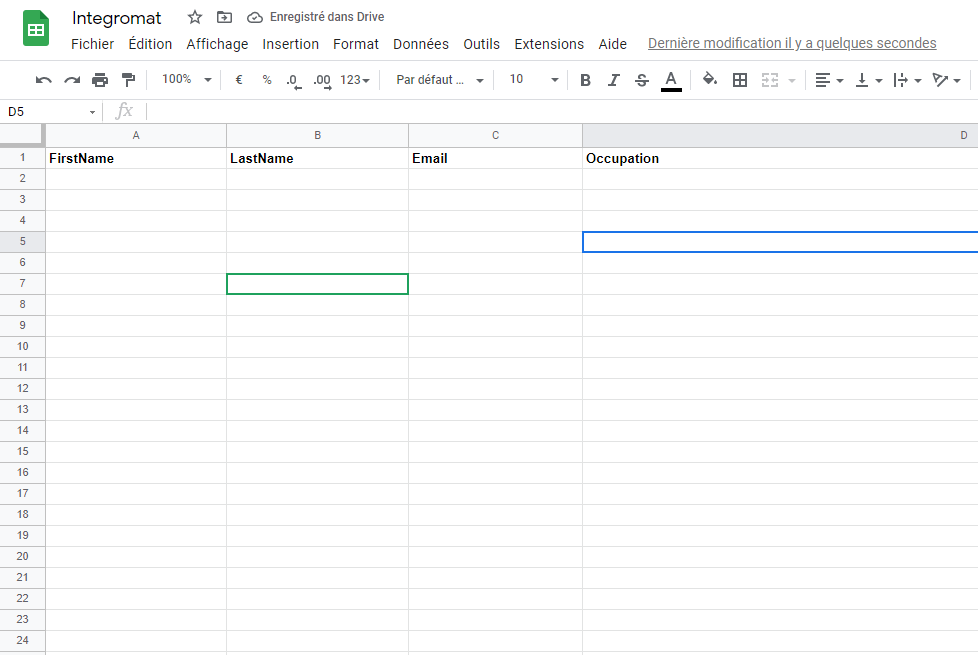Toggle strikethrough formatting
Viewport: 978px width, 655px height.
642,80
